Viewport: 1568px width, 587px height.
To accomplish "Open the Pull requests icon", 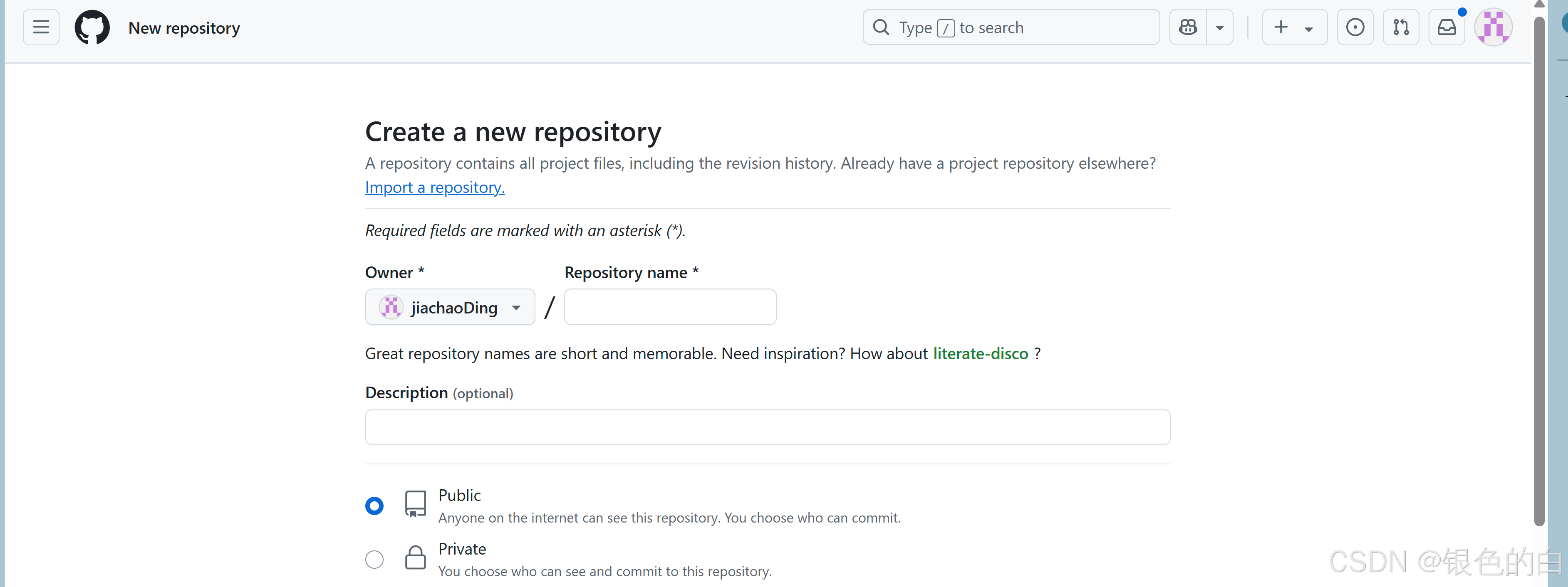I will (x=1401, y=27).
